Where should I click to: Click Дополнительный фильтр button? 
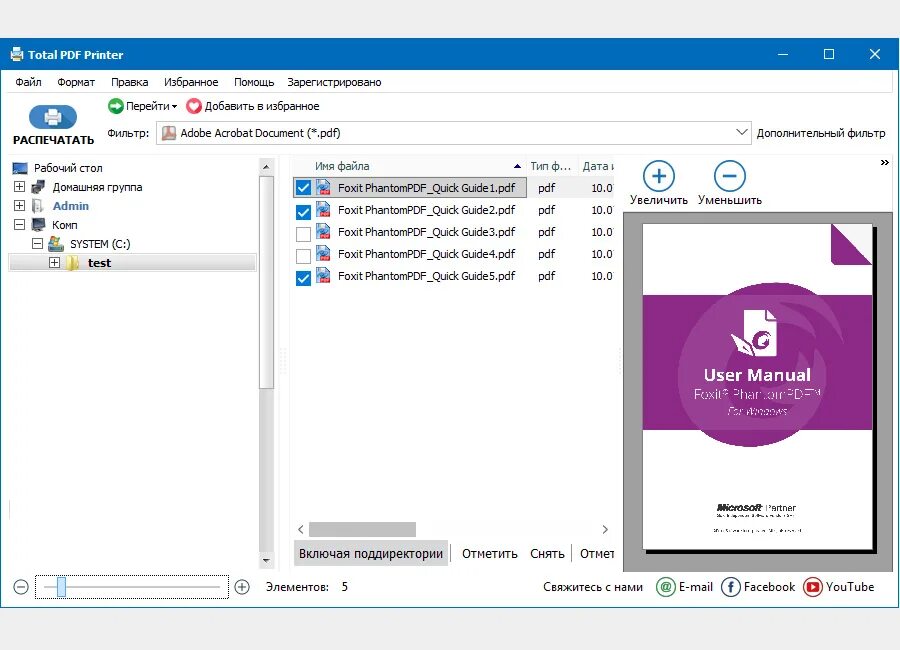click(x=821, y=133)
